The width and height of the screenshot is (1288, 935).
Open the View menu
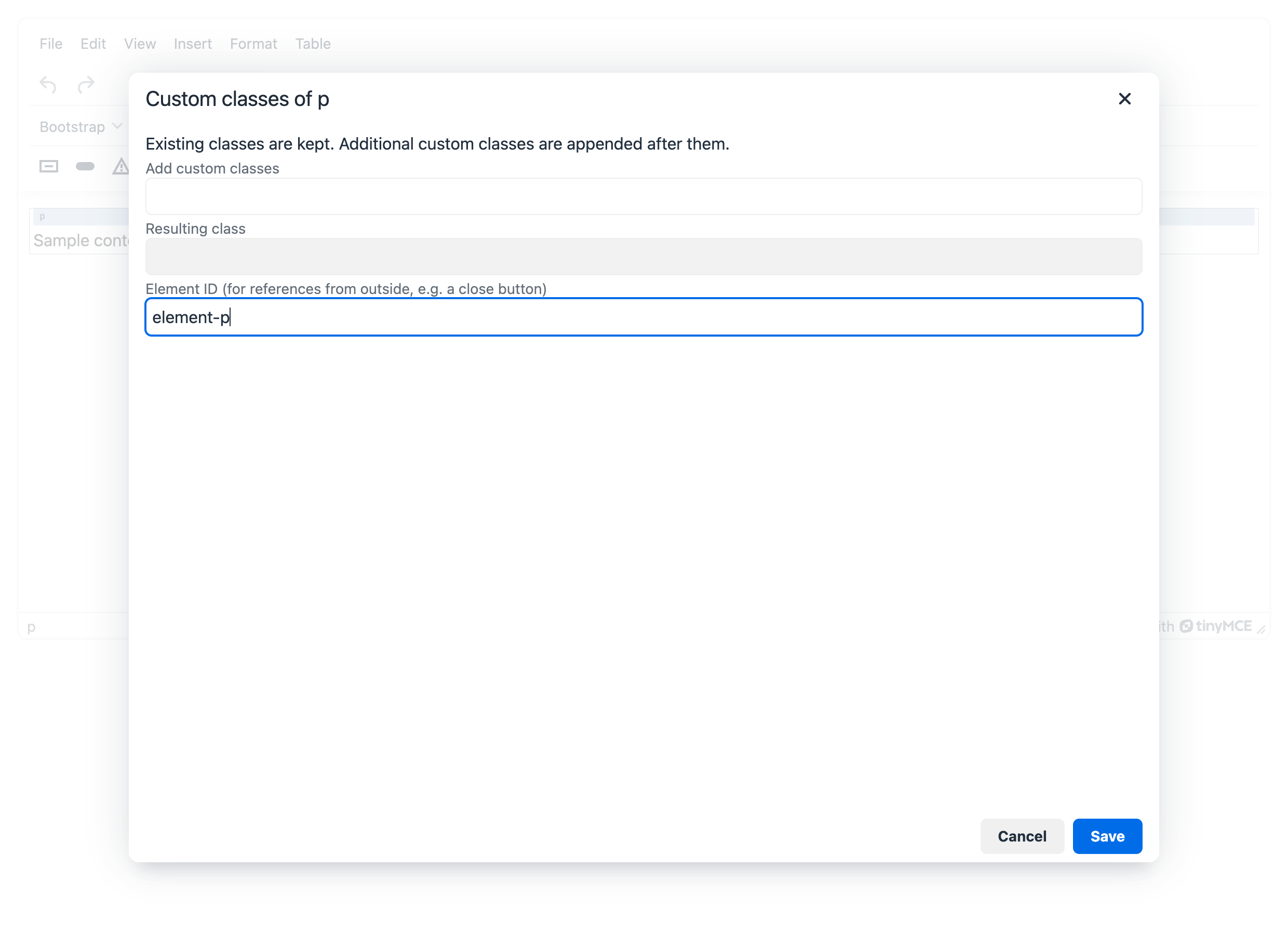(140, 44)
